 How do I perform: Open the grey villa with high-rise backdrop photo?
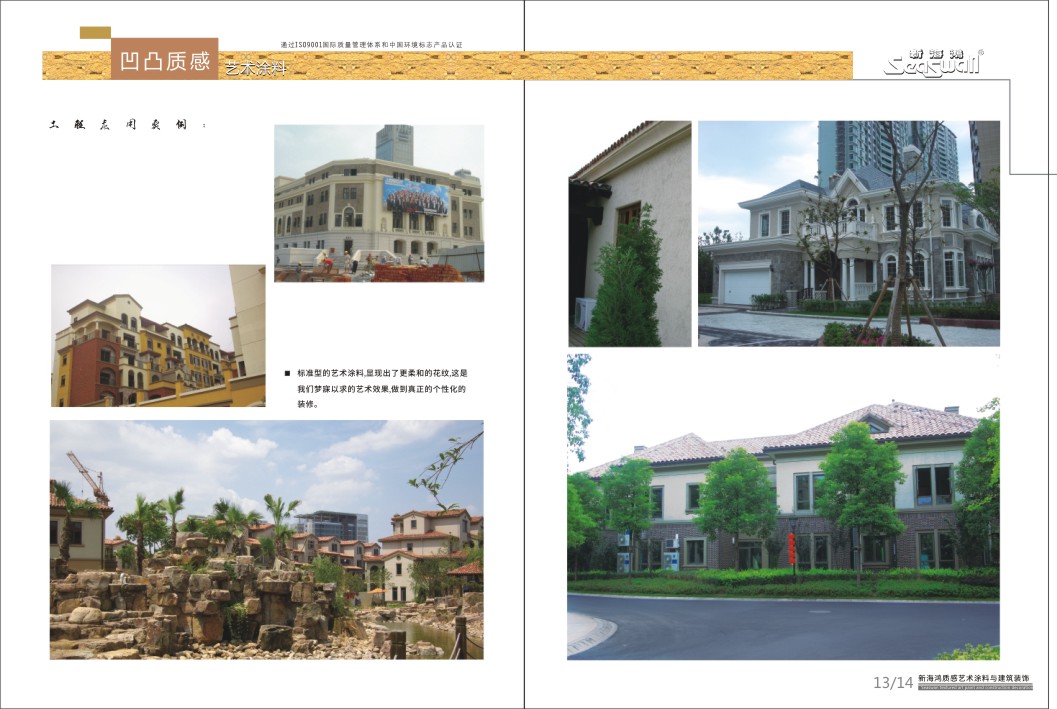tap(848, 233)
